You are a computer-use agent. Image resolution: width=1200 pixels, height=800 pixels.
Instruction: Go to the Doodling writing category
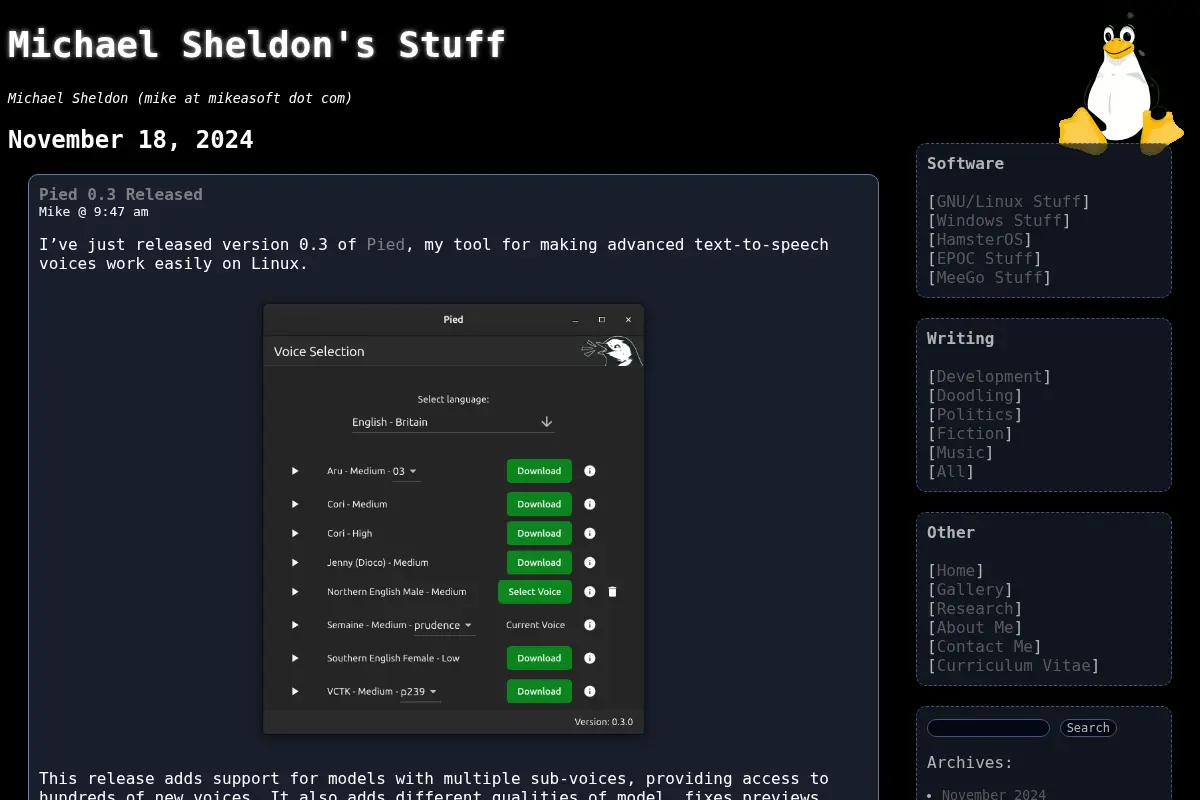tap(974, 395)
